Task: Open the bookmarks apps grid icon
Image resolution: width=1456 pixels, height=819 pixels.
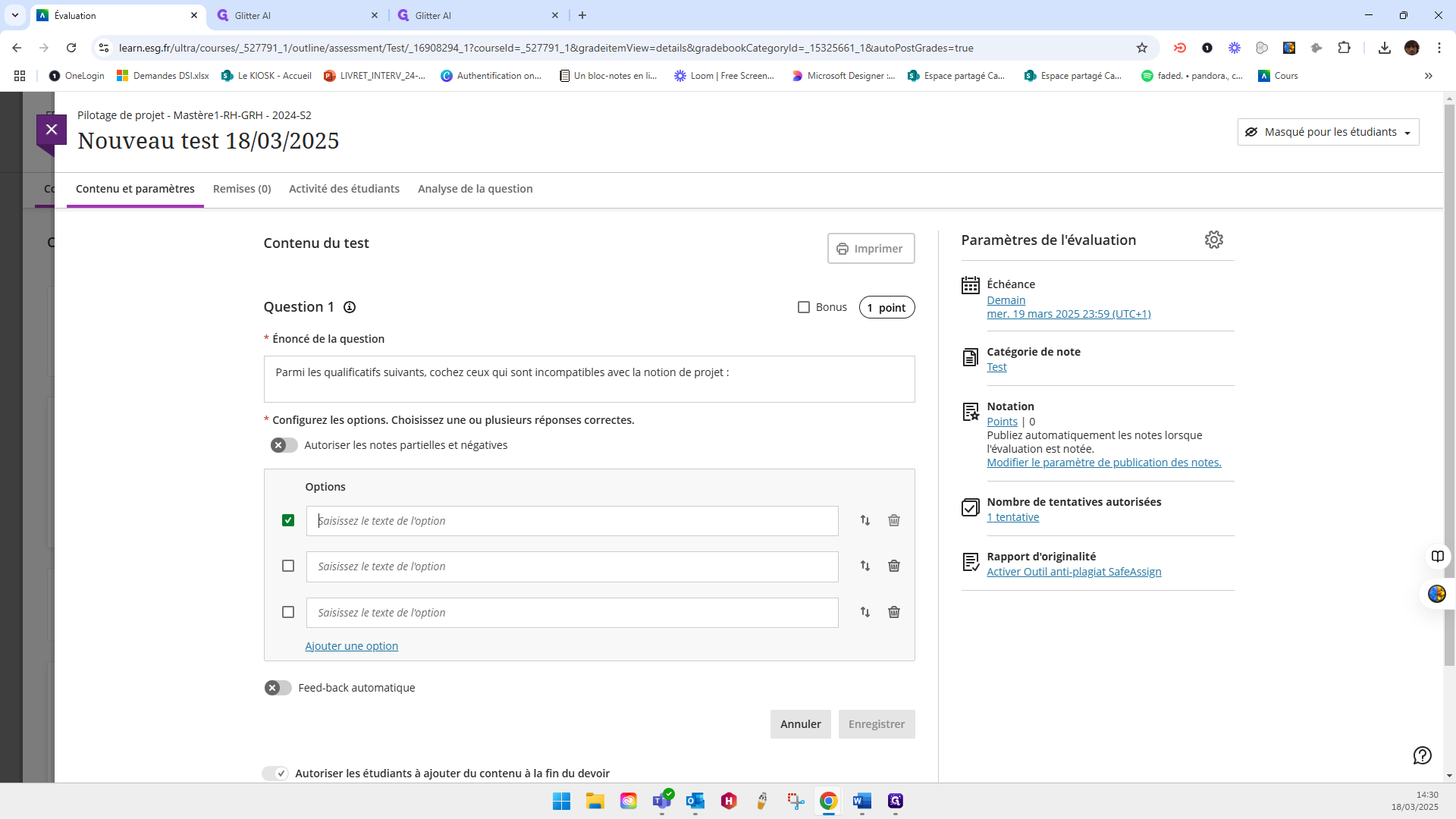Action: tap(20, 76)
